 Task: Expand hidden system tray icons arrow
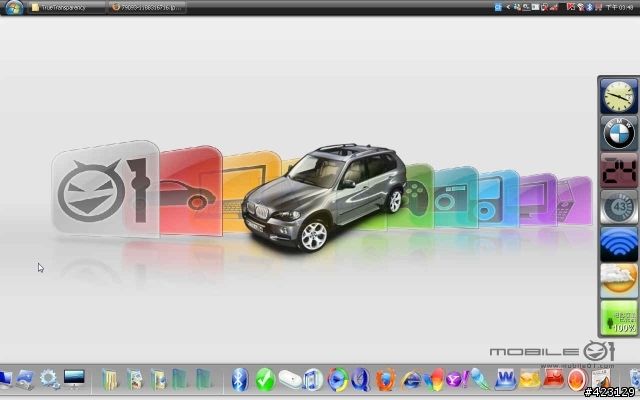pos(508,7)
